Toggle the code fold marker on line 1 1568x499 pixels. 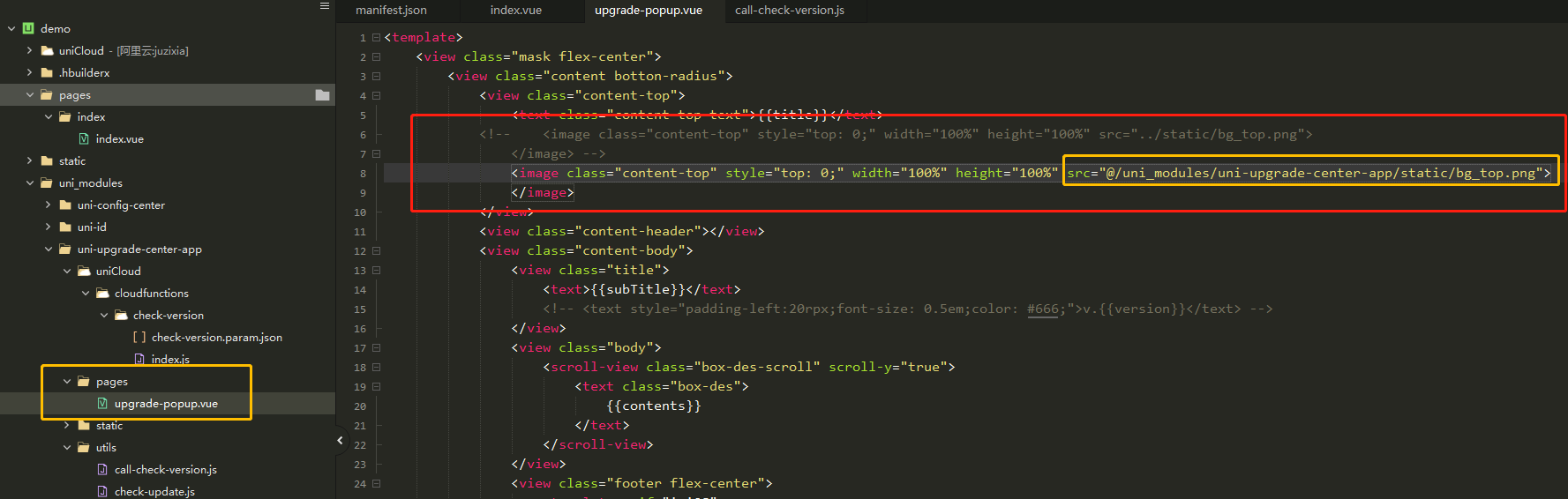(376, 38)
